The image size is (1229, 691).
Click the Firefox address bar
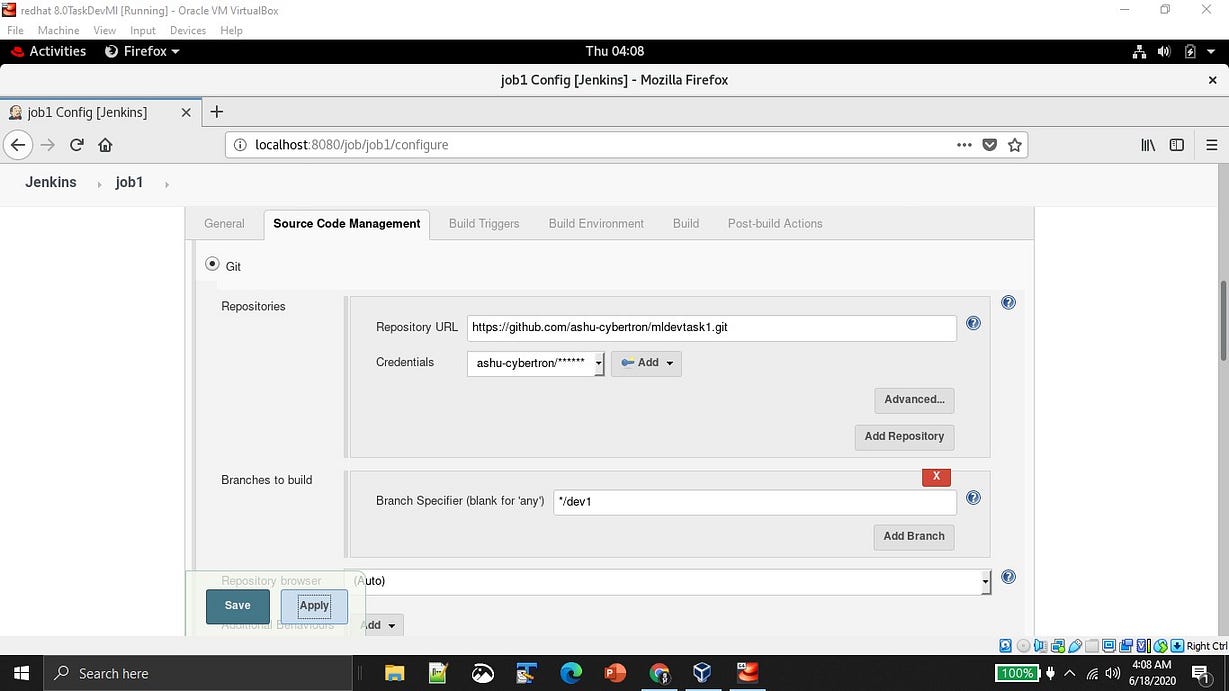click(x=626, y=145)
